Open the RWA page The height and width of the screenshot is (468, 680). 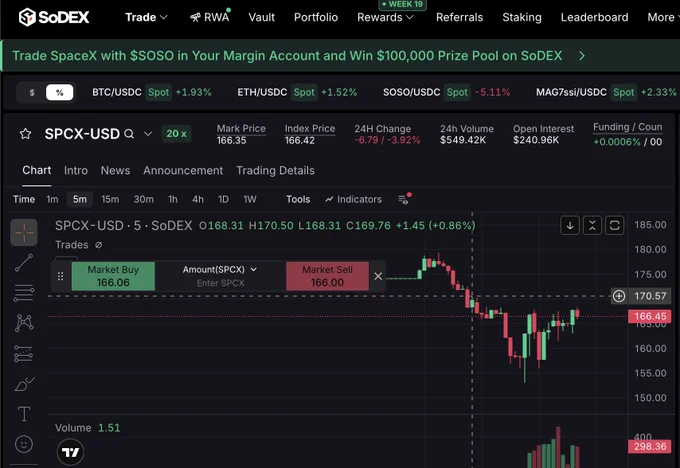click(210, 17)
